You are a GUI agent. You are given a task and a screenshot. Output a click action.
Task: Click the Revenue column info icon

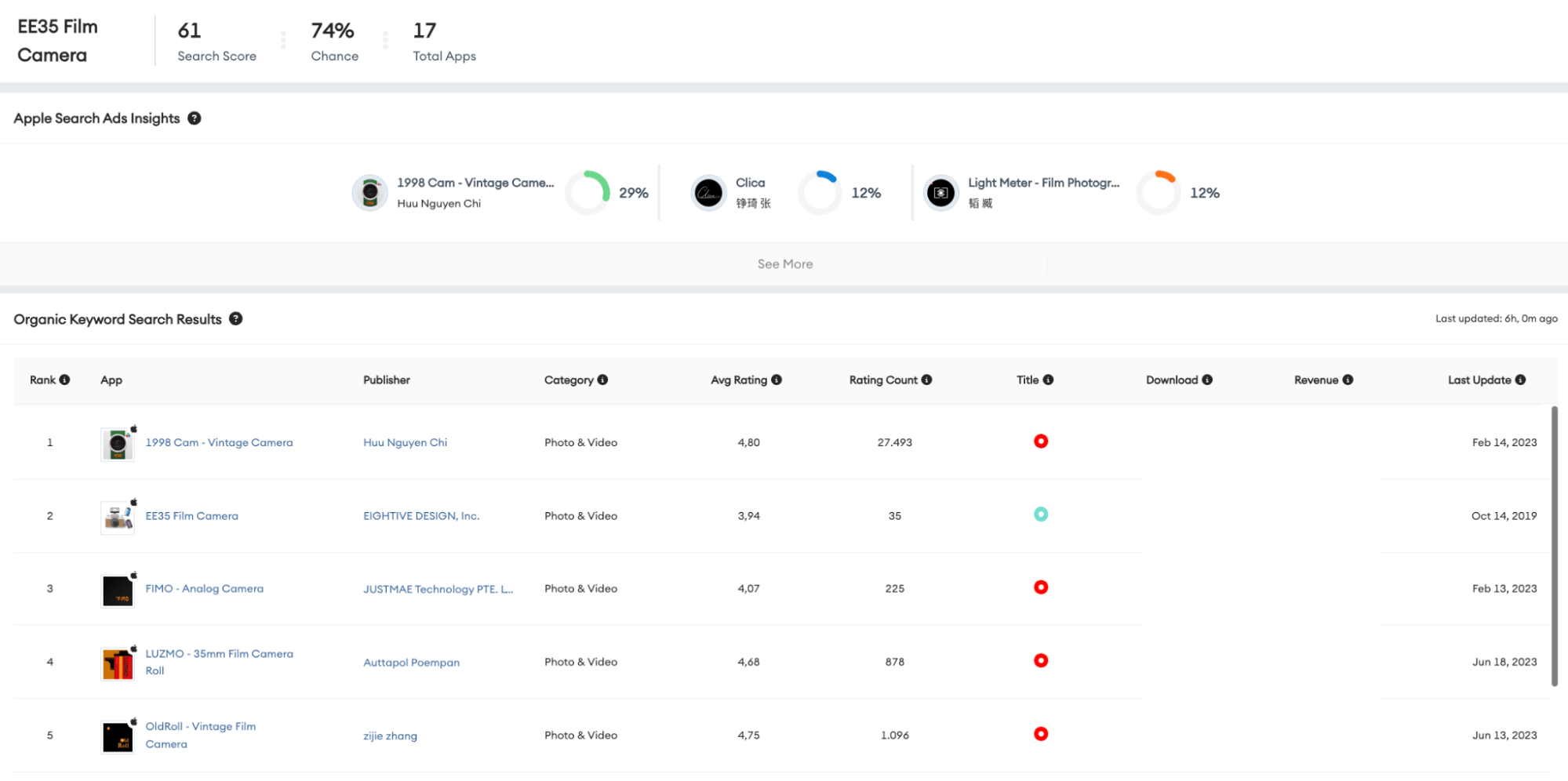point(1348,380)
